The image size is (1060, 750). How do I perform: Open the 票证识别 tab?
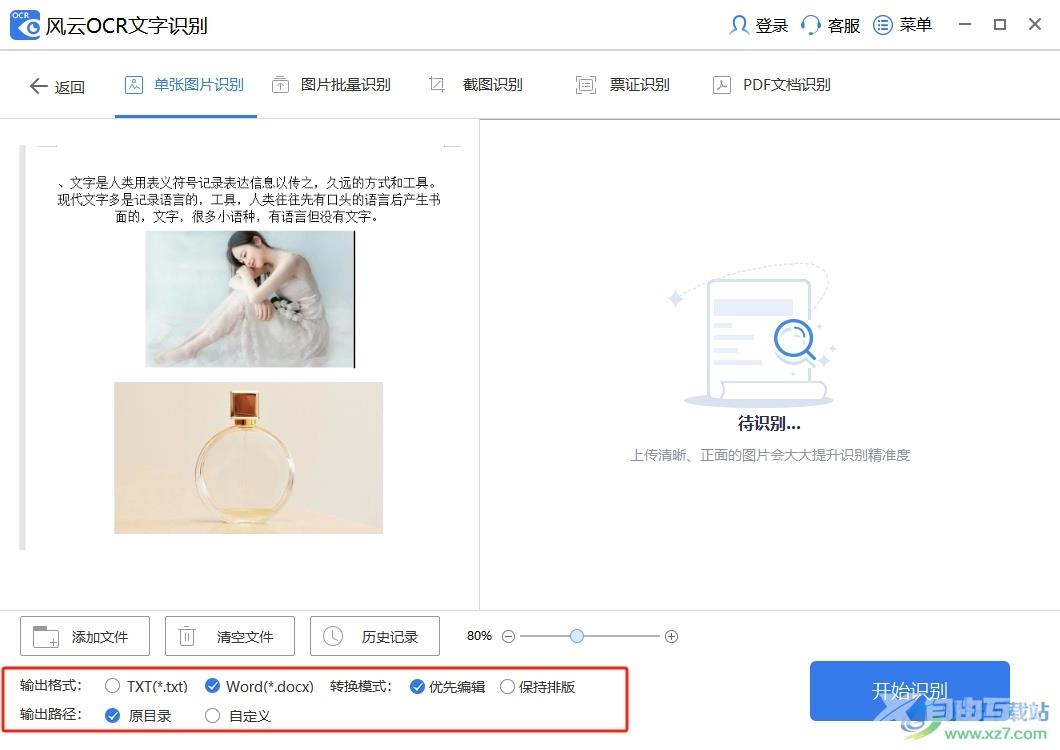pos(623,85)
